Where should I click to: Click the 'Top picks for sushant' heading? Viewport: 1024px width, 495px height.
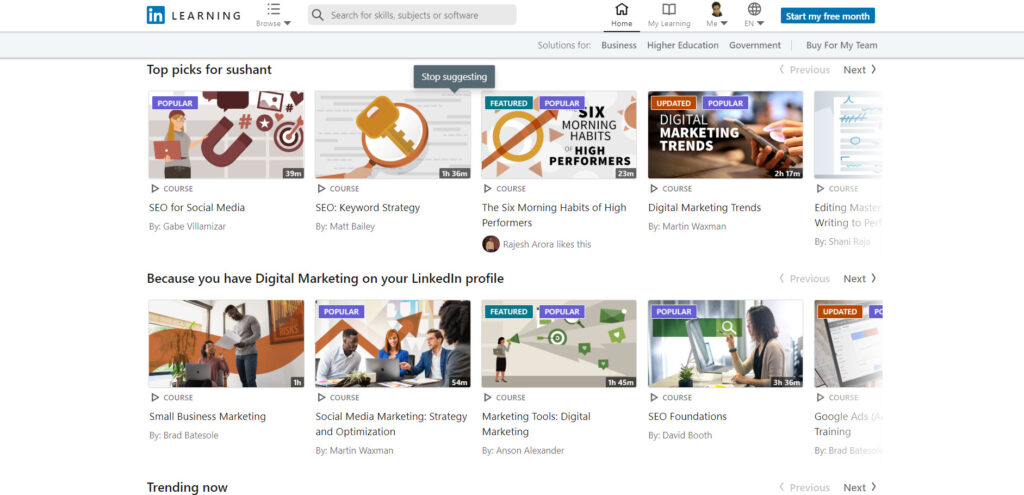click(209, 70)
